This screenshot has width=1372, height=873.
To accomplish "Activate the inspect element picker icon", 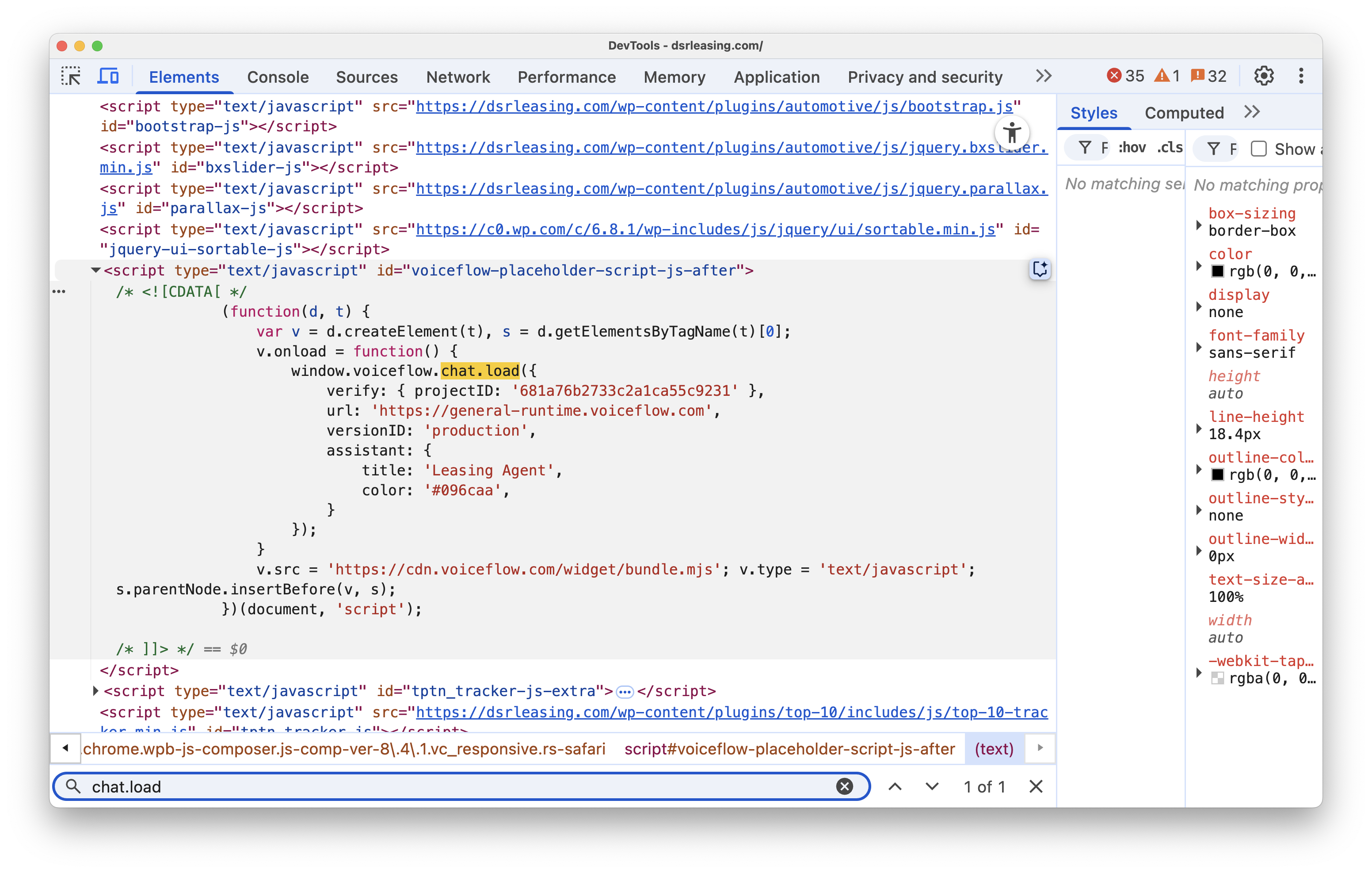I will 71,76.
